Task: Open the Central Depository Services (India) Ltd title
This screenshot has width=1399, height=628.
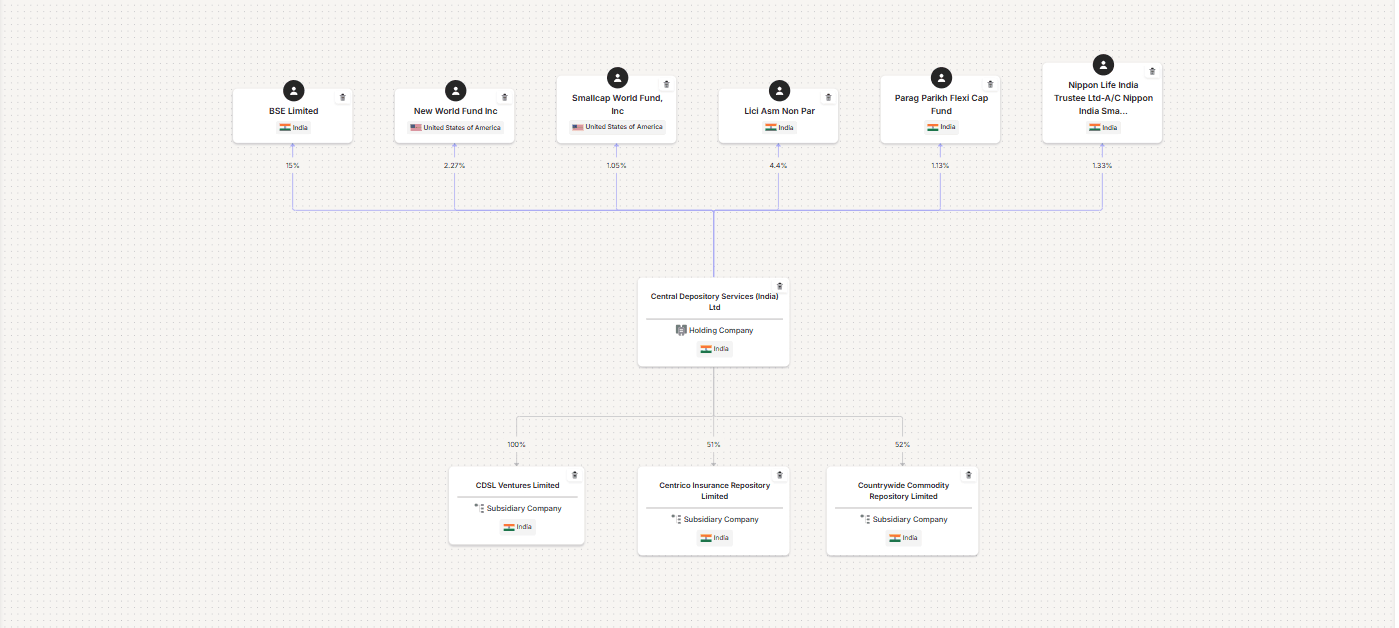Action: pyautogui.click(x=714, y=302)
